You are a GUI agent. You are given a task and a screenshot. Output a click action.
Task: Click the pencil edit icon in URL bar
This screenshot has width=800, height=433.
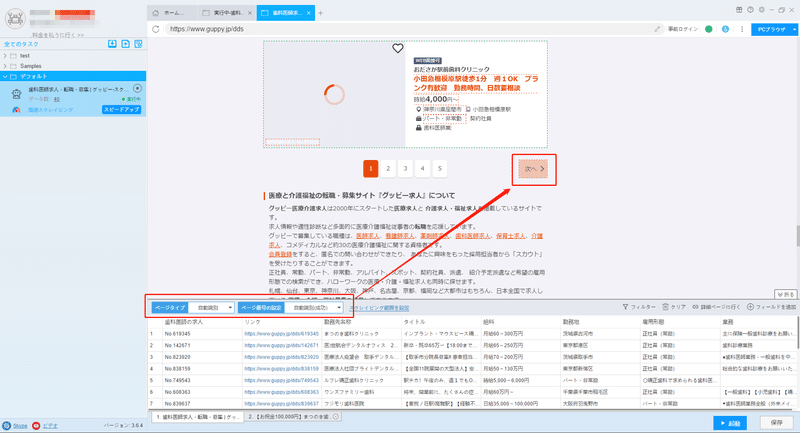pyautogui.click(x=657, y=29)
